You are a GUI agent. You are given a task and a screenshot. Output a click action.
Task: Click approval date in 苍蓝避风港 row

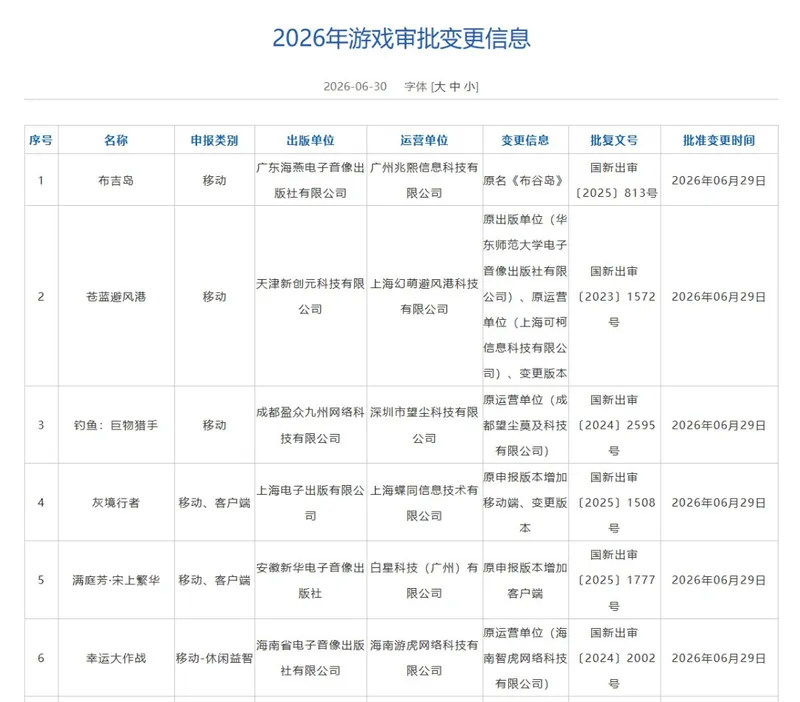[x=719, y=296]
